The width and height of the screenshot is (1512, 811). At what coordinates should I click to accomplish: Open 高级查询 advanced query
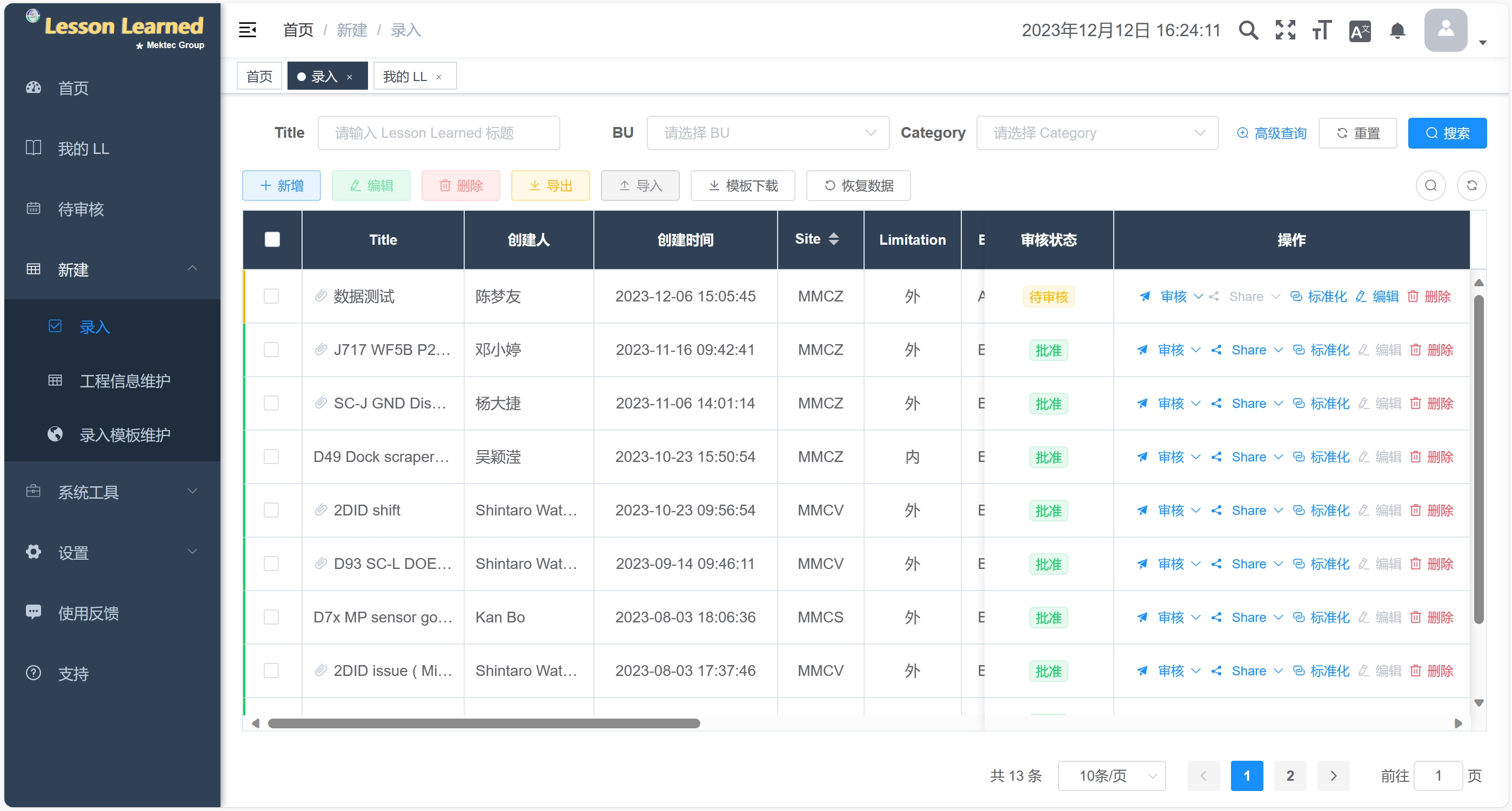1272,133
